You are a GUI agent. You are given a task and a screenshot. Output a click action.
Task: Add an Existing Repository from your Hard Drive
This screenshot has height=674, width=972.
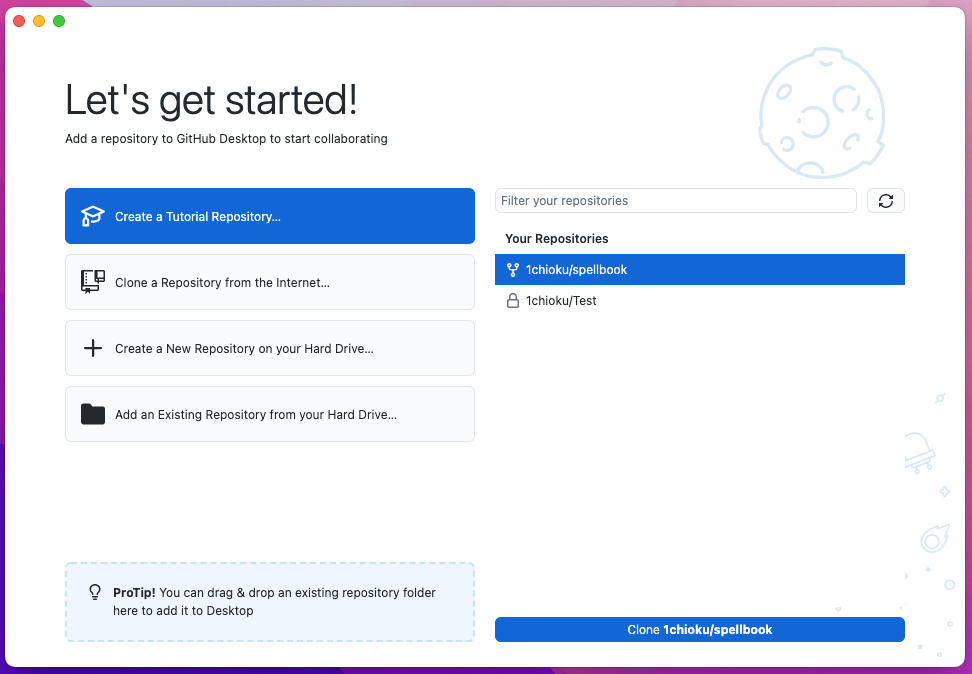pos(270,414)
